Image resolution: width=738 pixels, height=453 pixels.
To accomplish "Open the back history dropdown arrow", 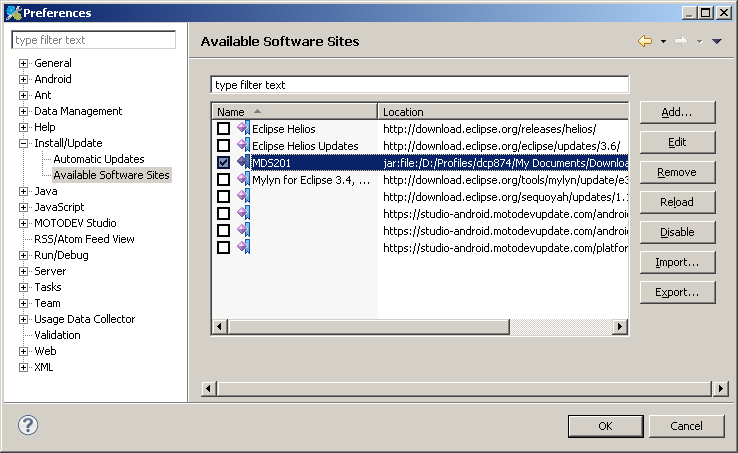I will point(663,41).
